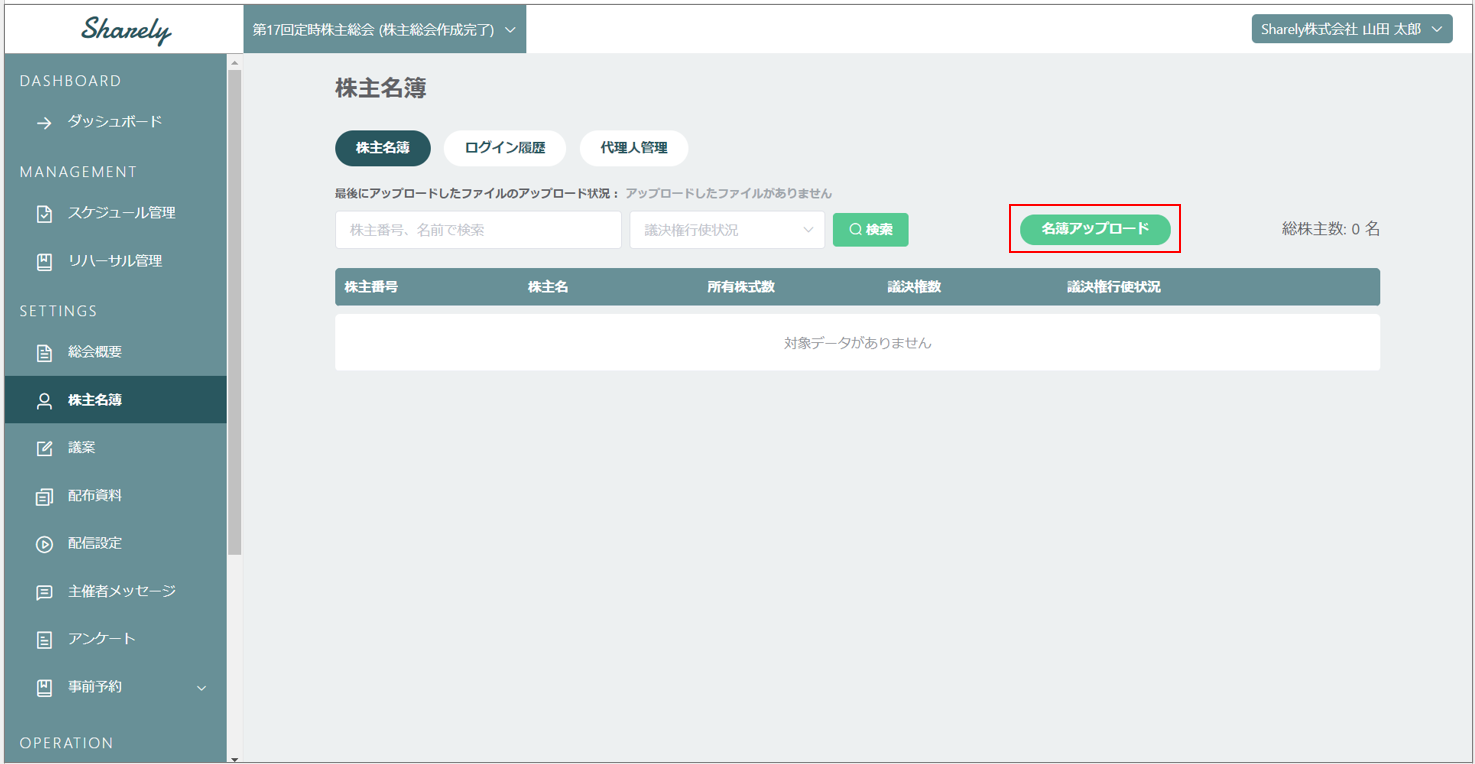
Task: Click the schedule management calendar icon
Action: point(44,214)
